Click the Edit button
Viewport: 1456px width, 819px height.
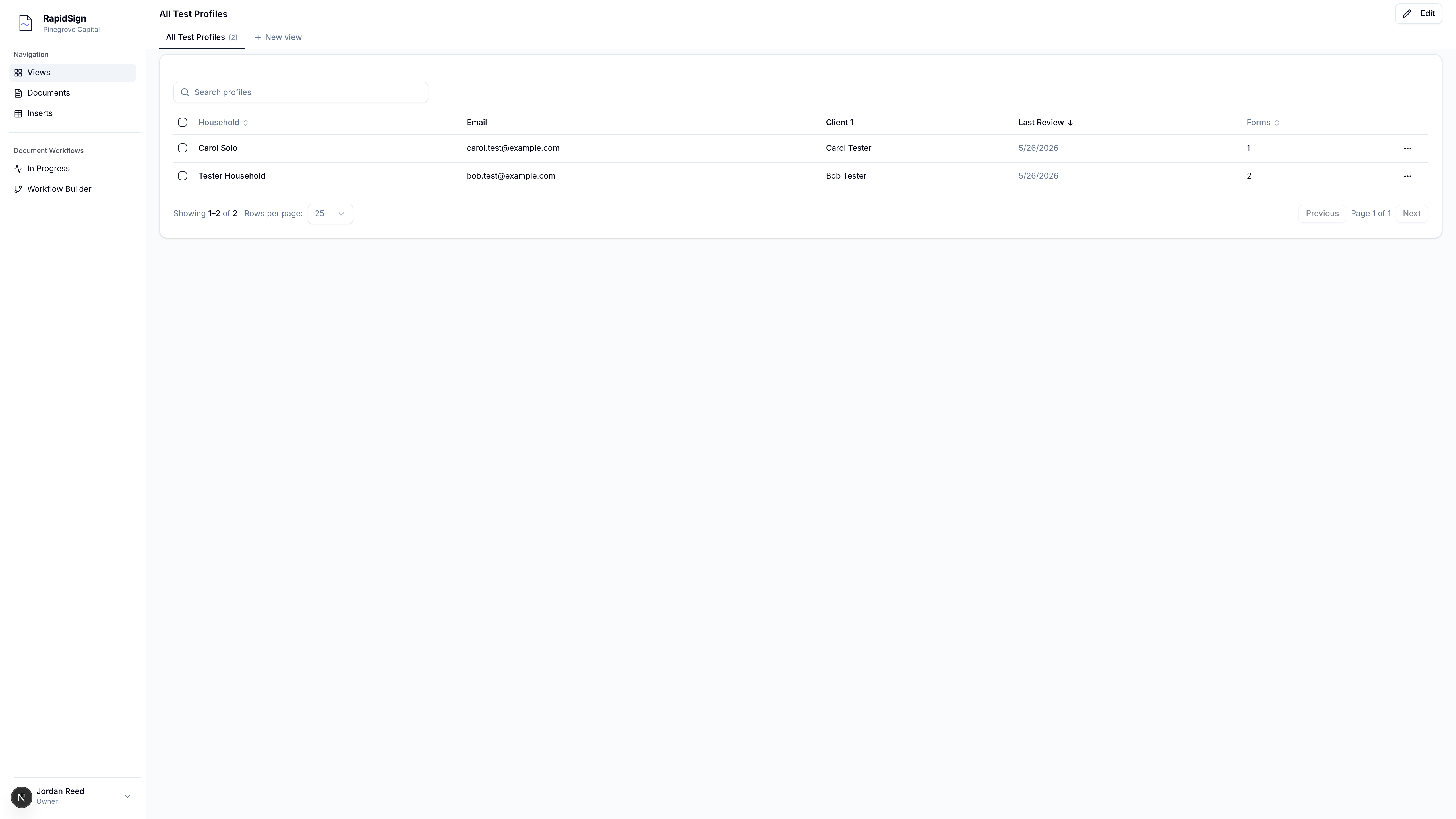point(1419,14)
